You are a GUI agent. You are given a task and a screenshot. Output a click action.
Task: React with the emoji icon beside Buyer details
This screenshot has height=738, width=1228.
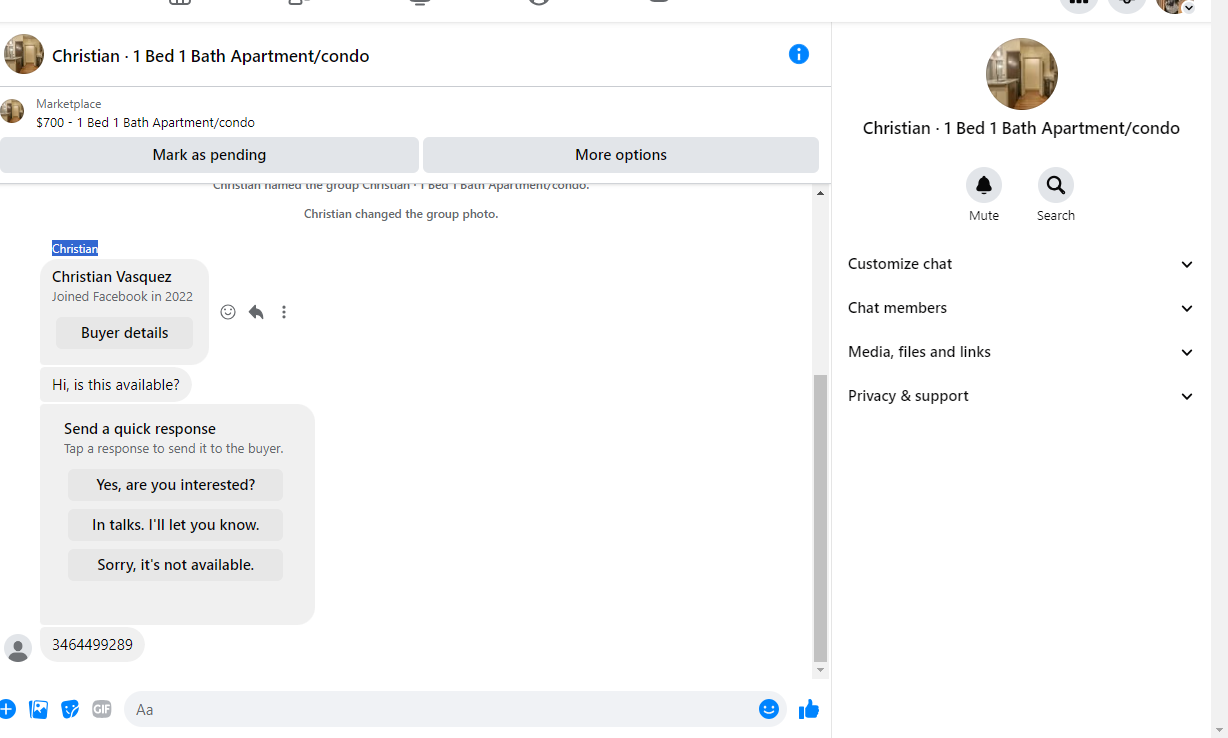click(x=228, y=312)
